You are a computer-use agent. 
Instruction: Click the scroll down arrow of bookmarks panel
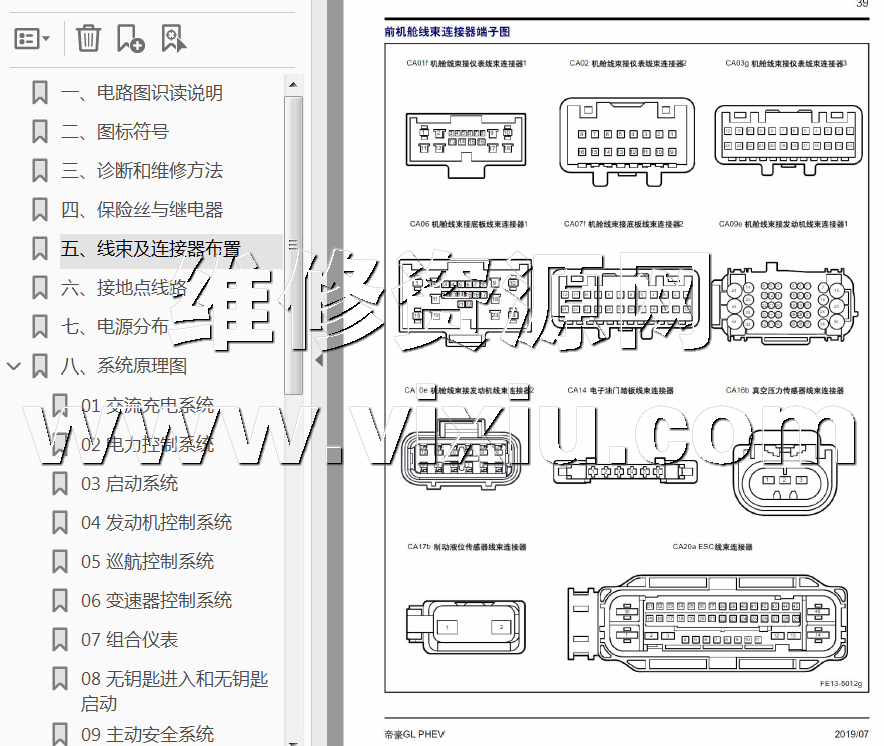293,739
